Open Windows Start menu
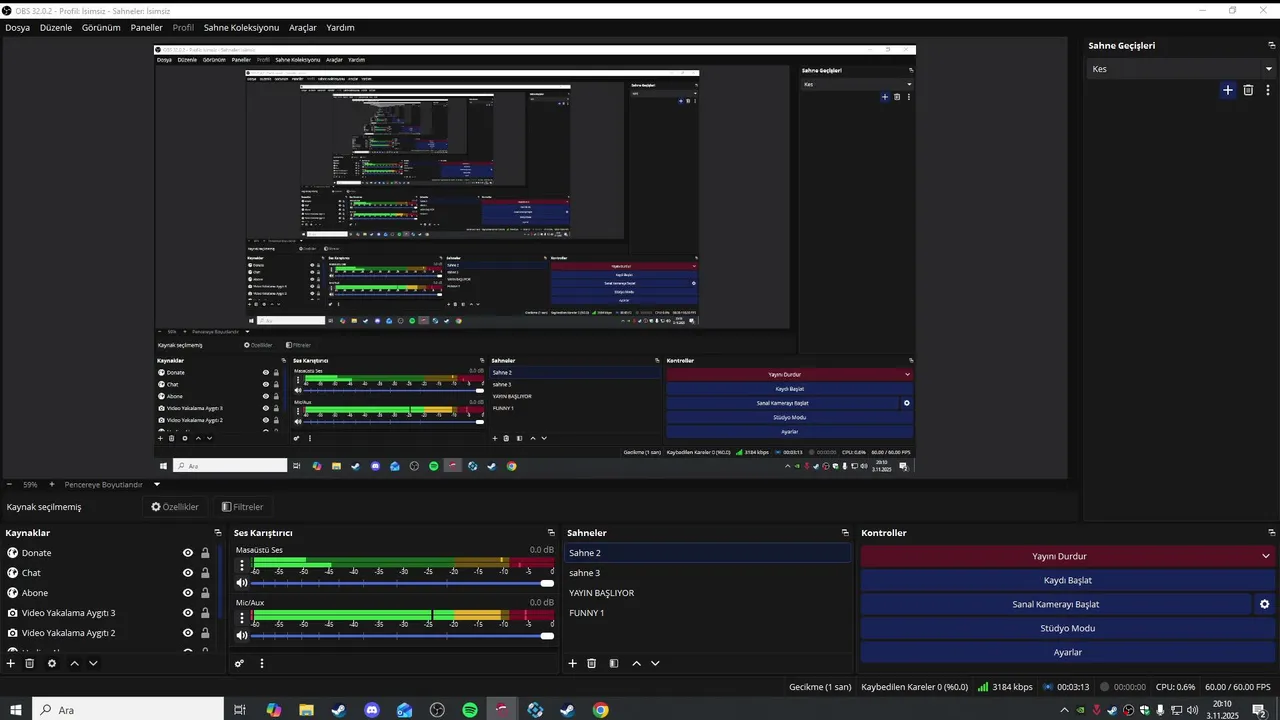The image size is (1280, 720). [15, 710]
